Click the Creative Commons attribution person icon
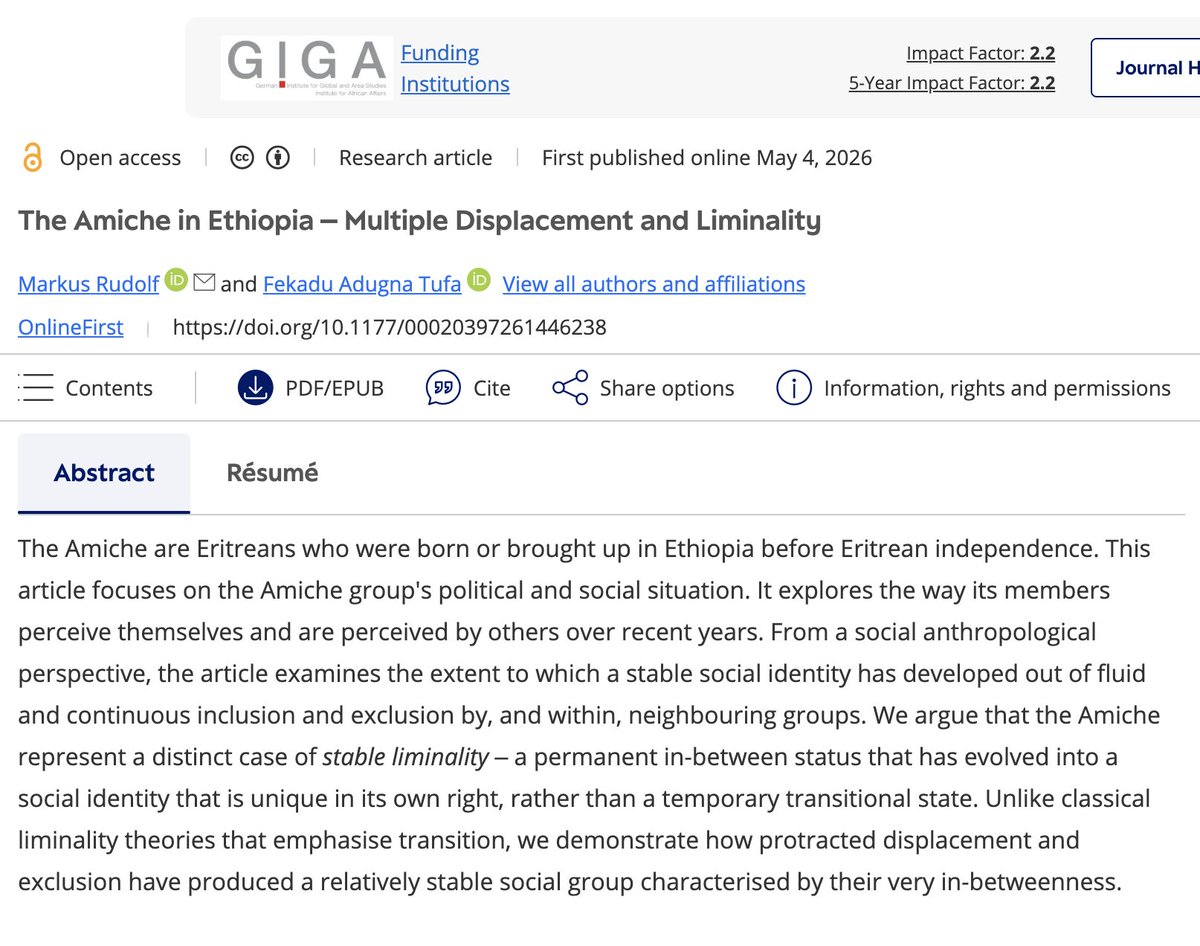Image resolution: width=1200 pixels, height=946 pixels. (x=278, y=158)
